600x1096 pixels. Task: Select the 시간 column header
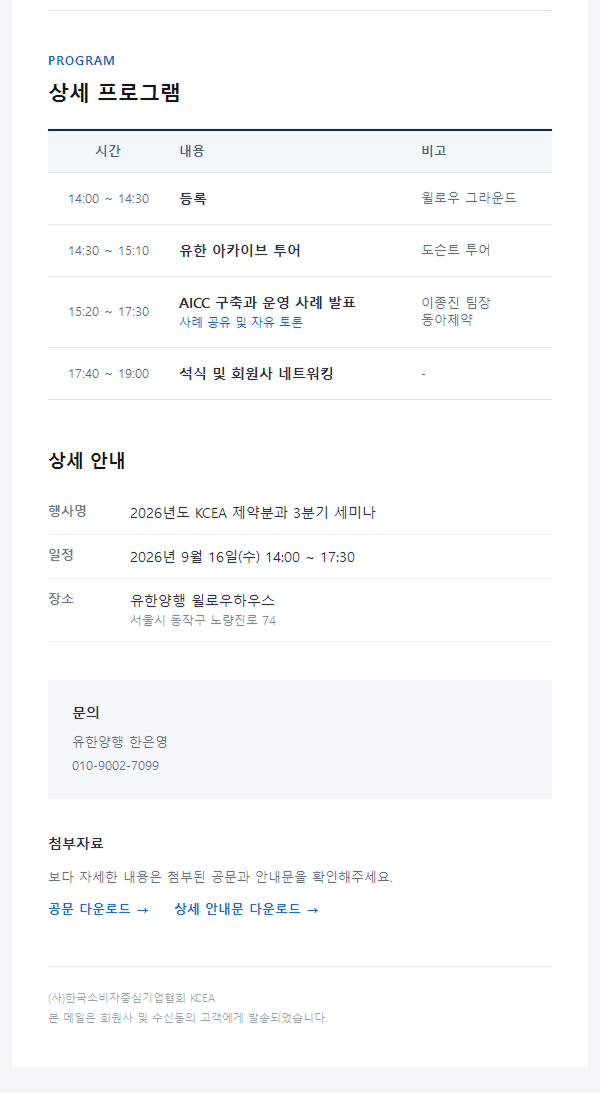click(108, 151)
